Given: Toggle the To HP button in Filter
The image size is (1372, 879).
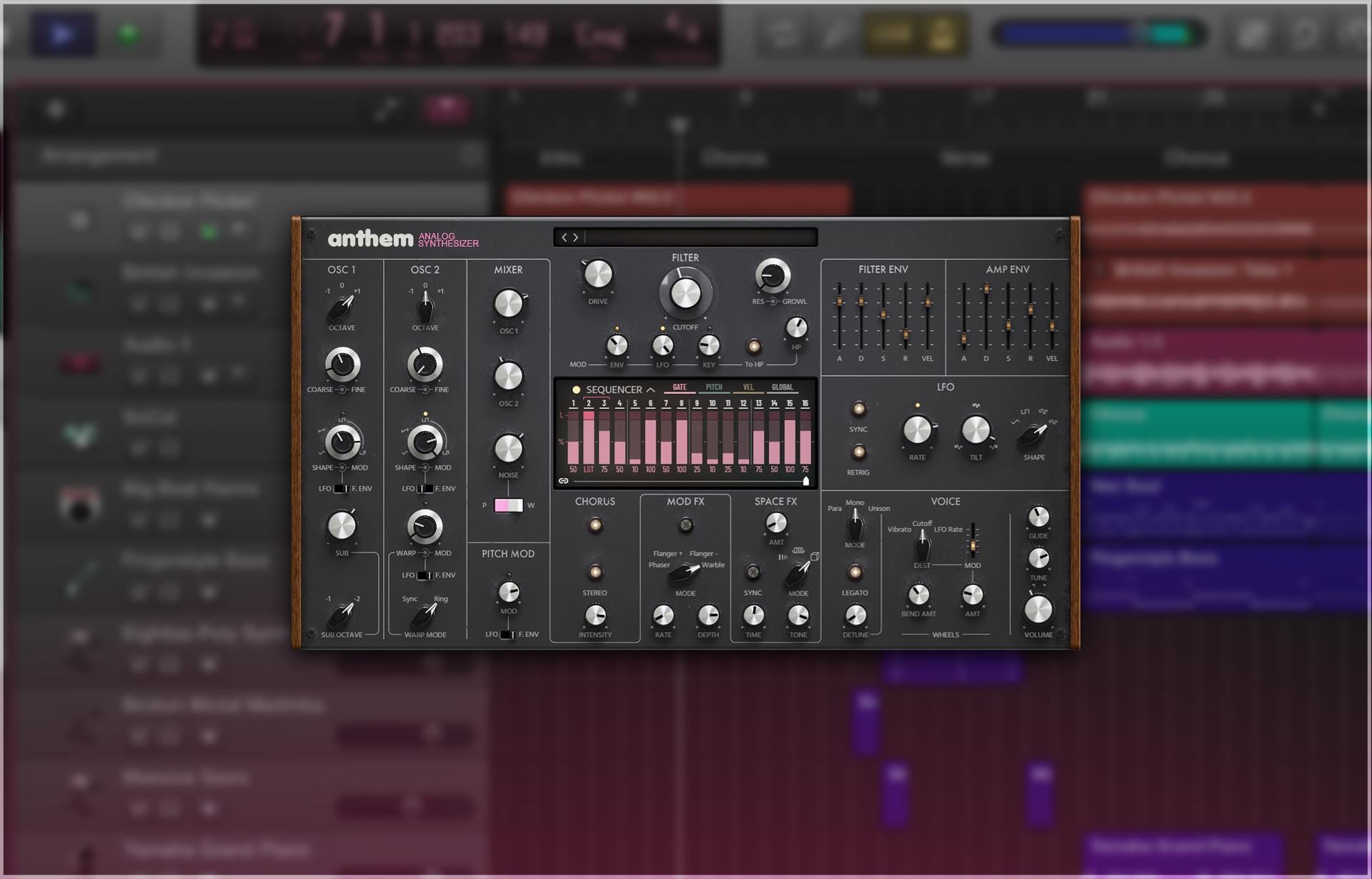Looking at the screenshot, I should click(754, 347).
